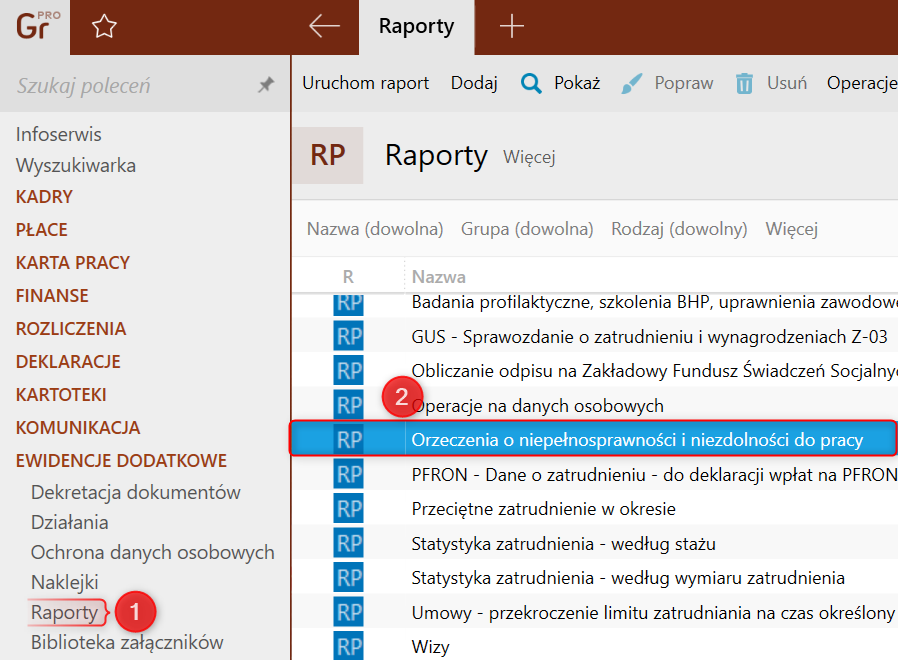Go back using the left arrow icon
This screenshot has width=898, height=660.
coord(324,26)
